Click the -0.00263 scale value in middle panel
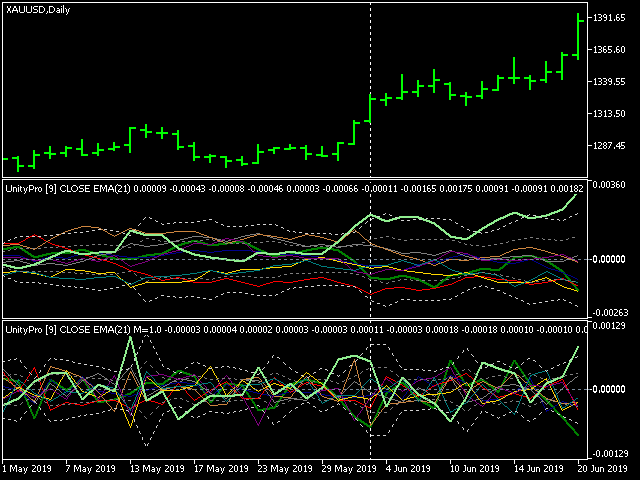The width and height of the screenshot is (640, 480). (x=608, y=313)
